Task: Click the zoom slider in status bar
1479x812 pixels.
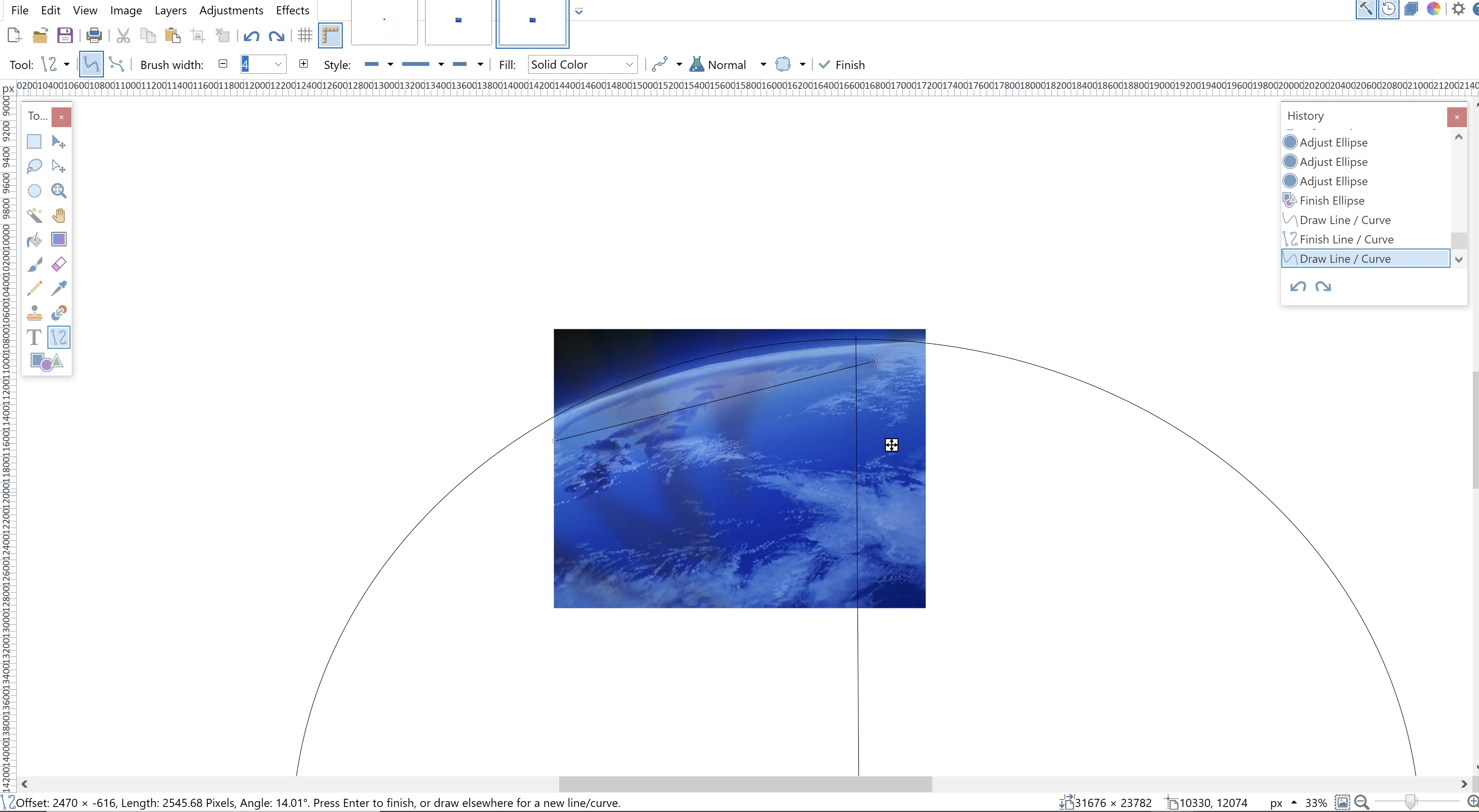Action: point(1410,802)
